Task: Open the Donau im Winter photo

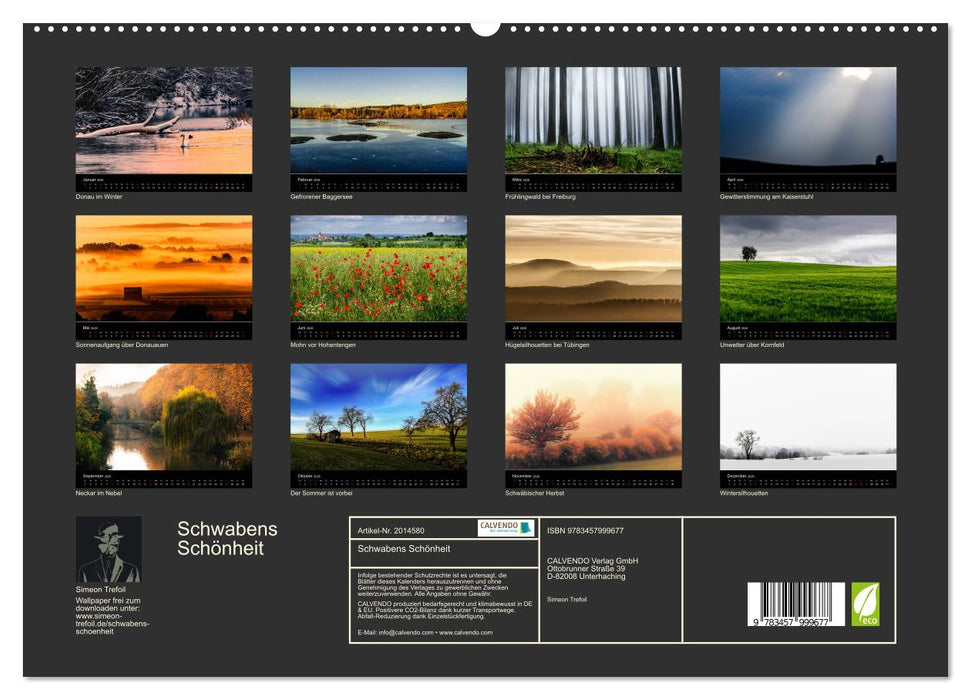Action: (x=164, y=121)
